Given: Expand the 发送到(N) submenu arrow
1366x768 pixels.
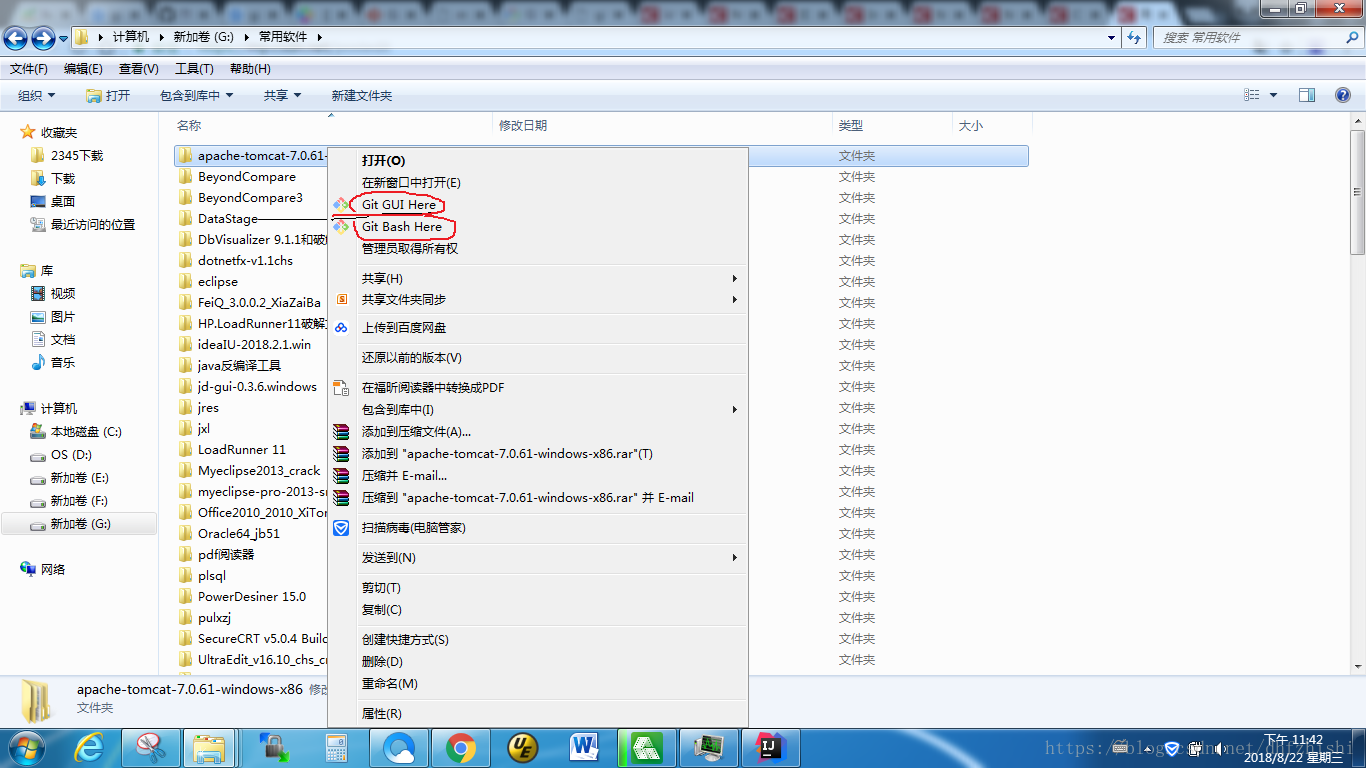Looking at the screenshot, I should click(735, 557).
